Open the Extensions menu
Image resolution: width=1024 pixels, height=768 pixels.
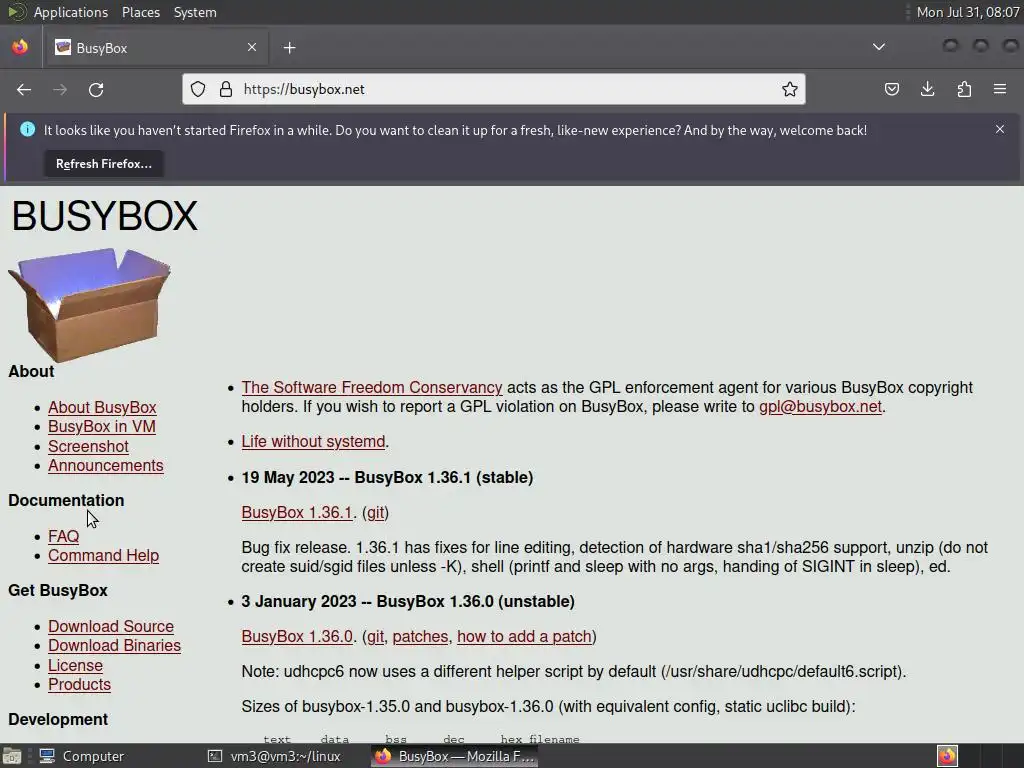coord(964,89)
